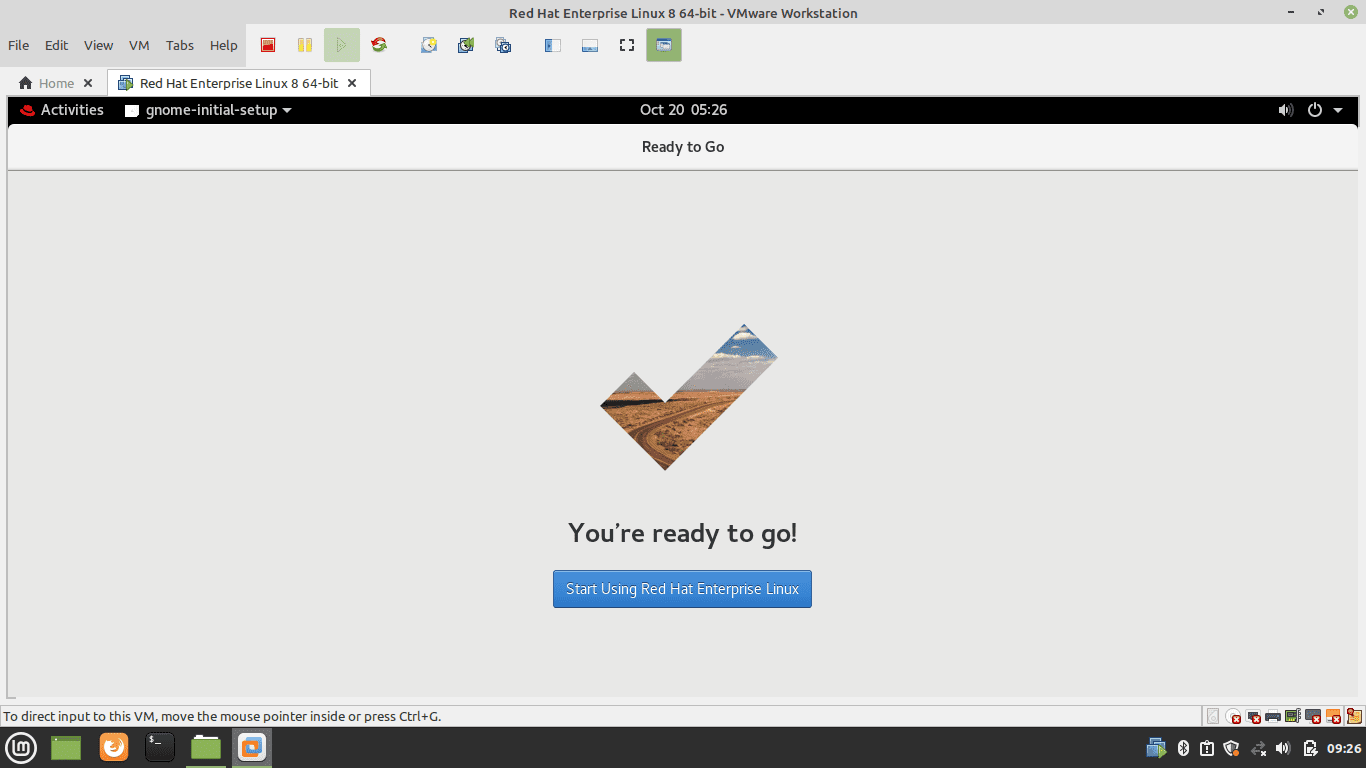
Task: Open the update manager shield tray icon
Action: click(x=1232, y=748)
